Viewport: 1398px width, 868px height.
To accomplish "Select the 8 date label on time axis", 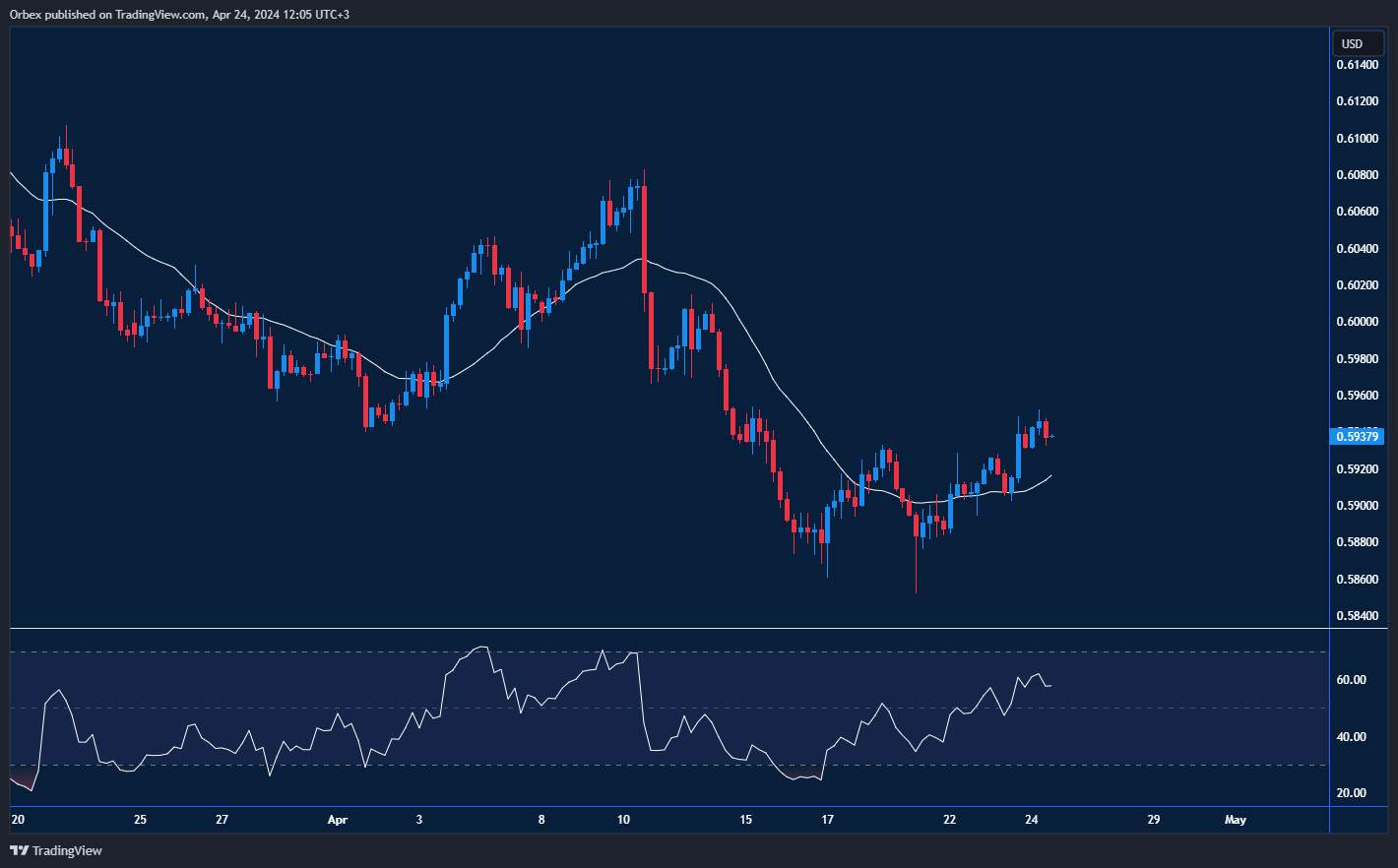I will click(x=541, y=820).
